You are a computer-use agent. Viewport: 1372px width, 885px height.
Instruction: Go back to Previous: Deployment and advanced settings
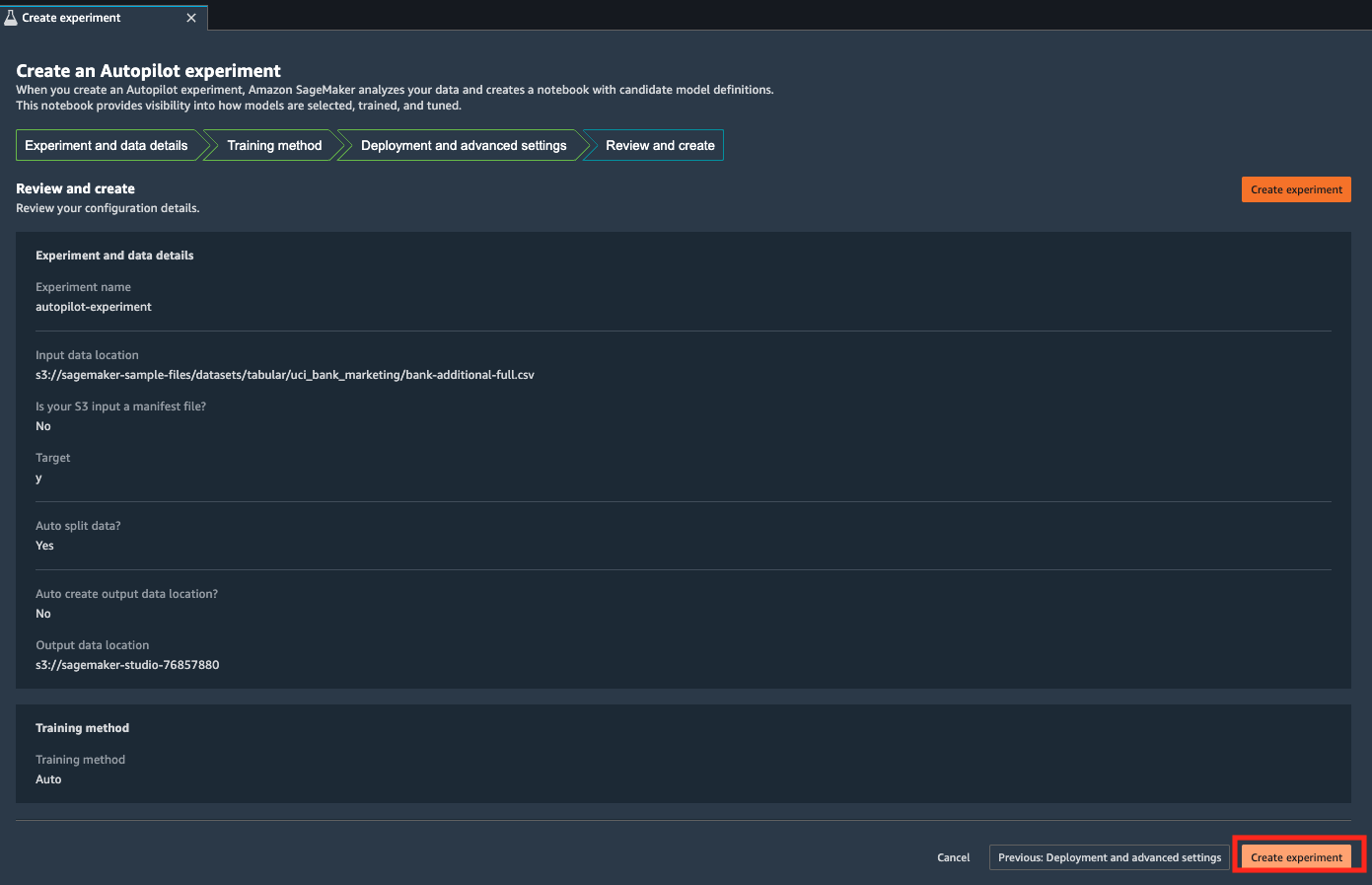(1110, 857)
